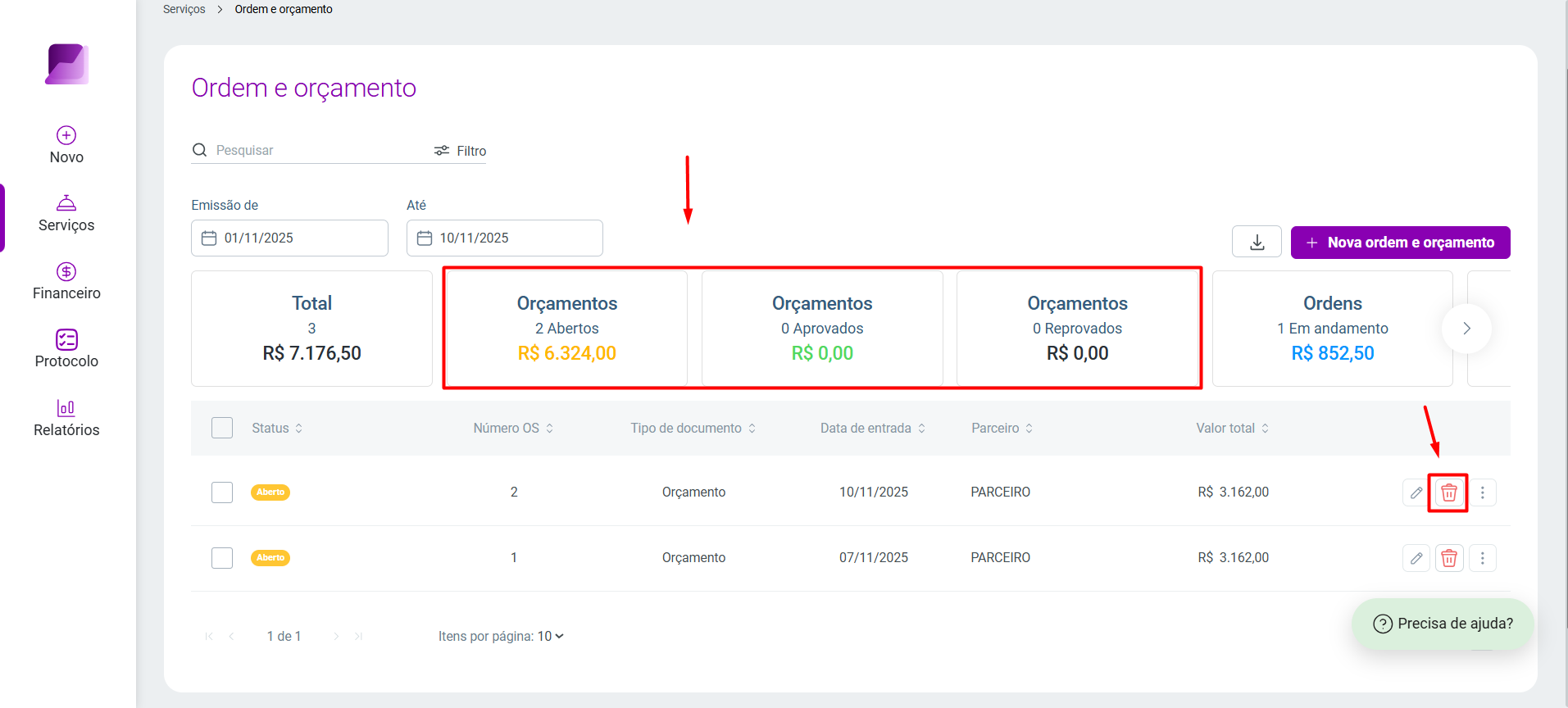Viewport: 1568px width, 708px height.
Task: Delete the order number 2 with trash icon
Action: pyautogui.click(x=1448, y=492)
